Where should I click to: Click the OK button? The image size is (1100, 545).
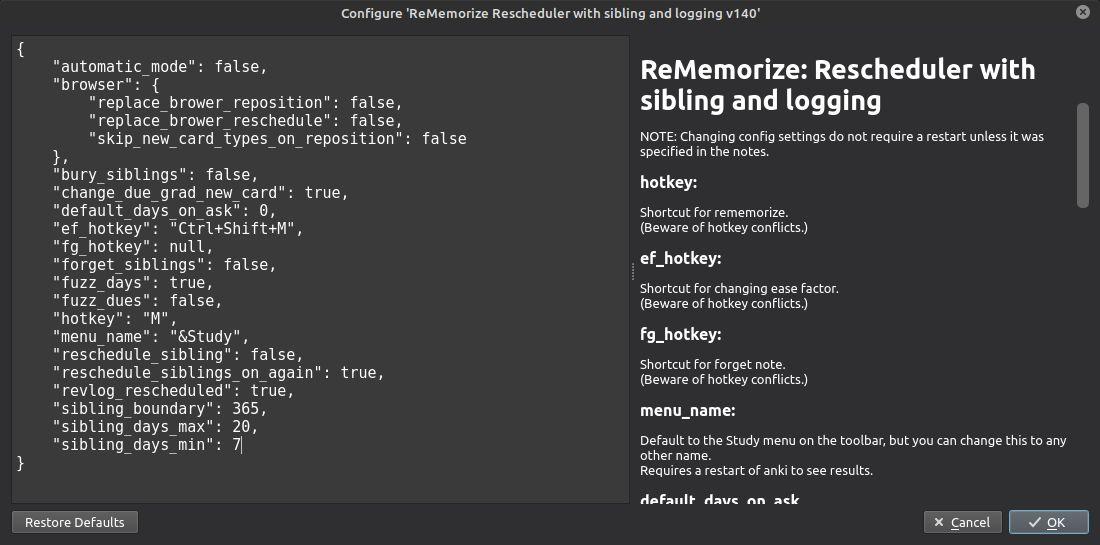tap(1048, 522)
